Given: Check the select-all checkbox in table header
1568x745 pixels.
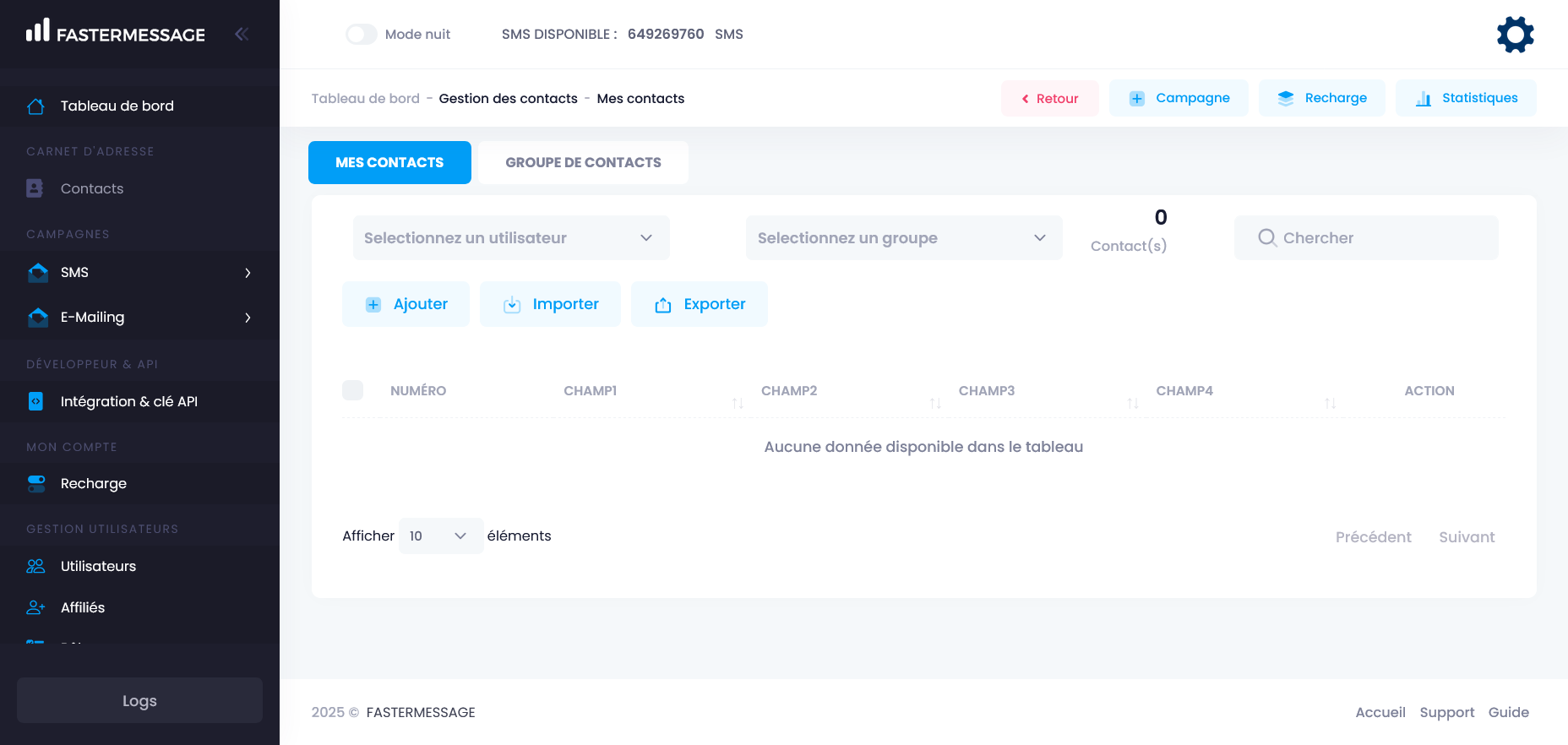Looking at the screenshot, I should coord(353,390).
